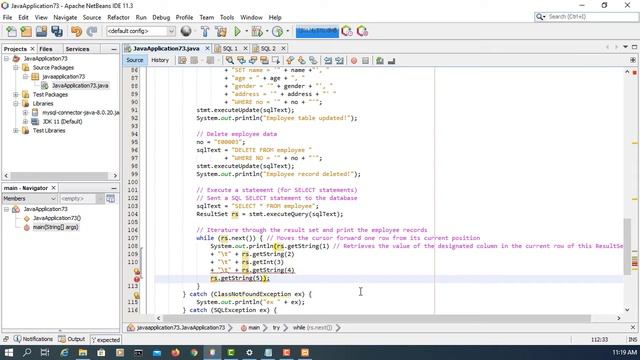Open the Tools menu
The height and width of the screenshot is (360, 640).
(x=227, y=18)
